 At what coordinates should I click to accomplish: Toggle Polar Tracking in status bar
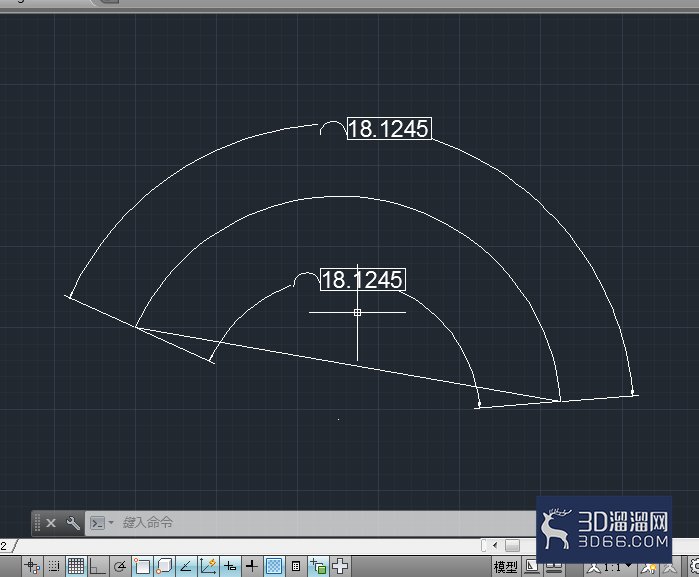[x=119, y=566]
